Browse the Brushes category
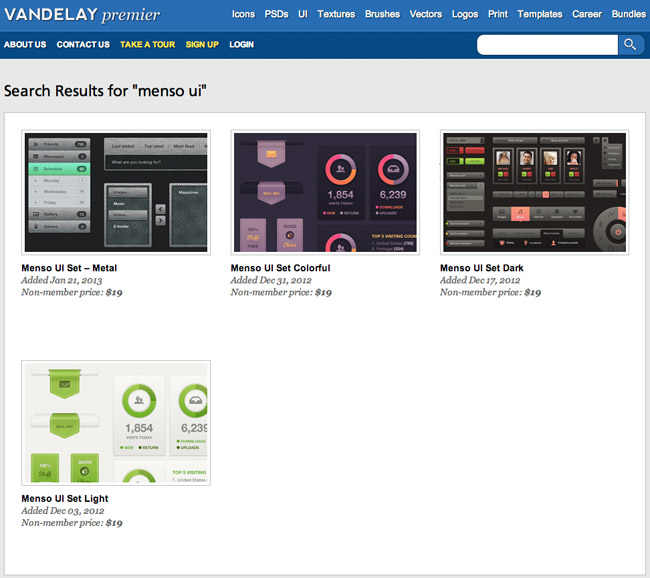The width and height of the screenshot is (650, 578). tap(382, 14)
